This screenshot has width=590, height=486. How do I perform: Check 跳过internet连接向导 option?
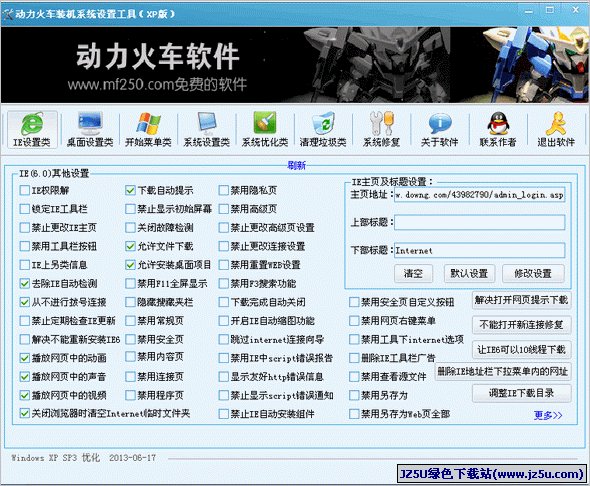pyautogui.click(x=224, y=339)
